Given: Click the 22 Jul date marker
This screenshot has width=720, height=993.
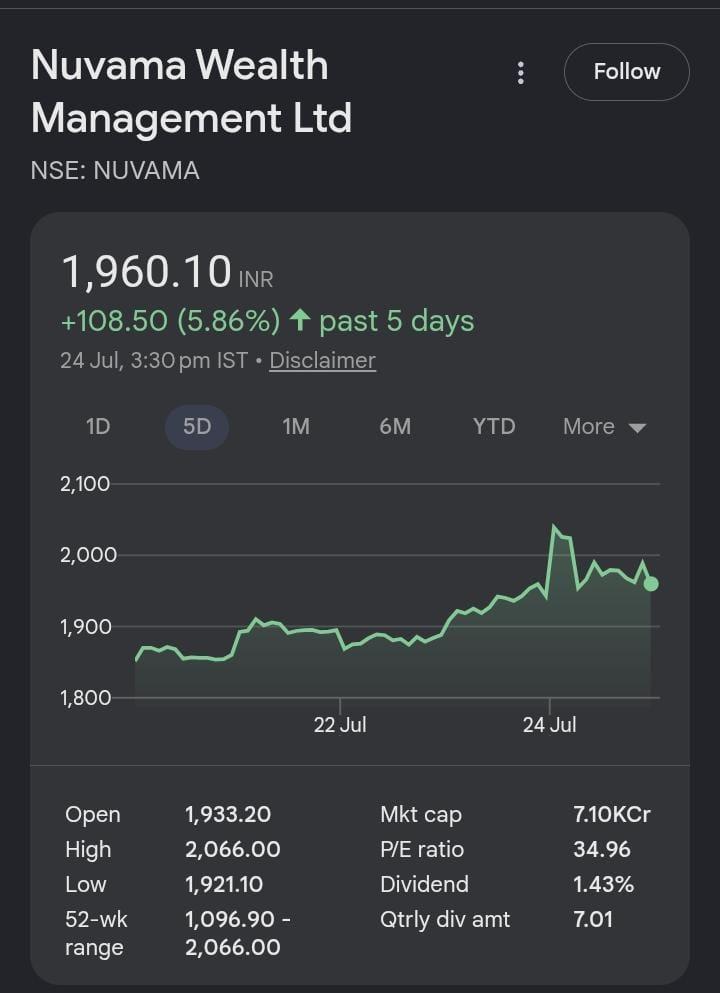Looking at the screenshot, I should click(x=340, y=724).
